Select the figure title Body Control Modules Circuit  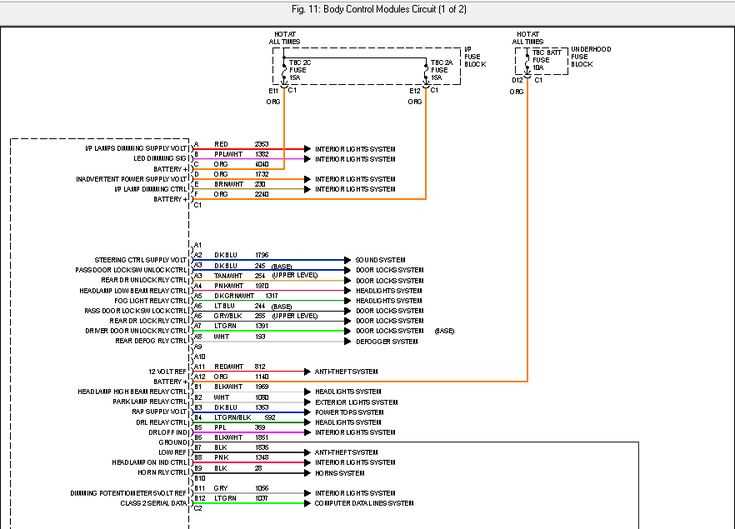pyautogui.click(x=367, y=9)
